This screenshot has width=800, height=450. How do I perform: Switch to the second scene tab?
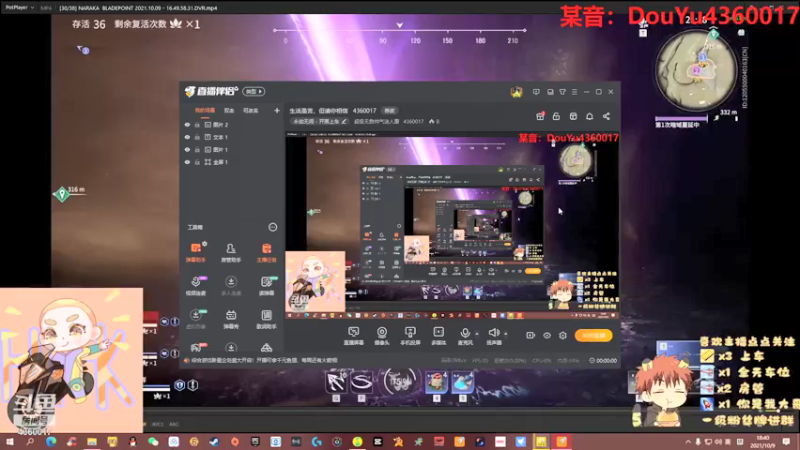(x=229, y=110)
